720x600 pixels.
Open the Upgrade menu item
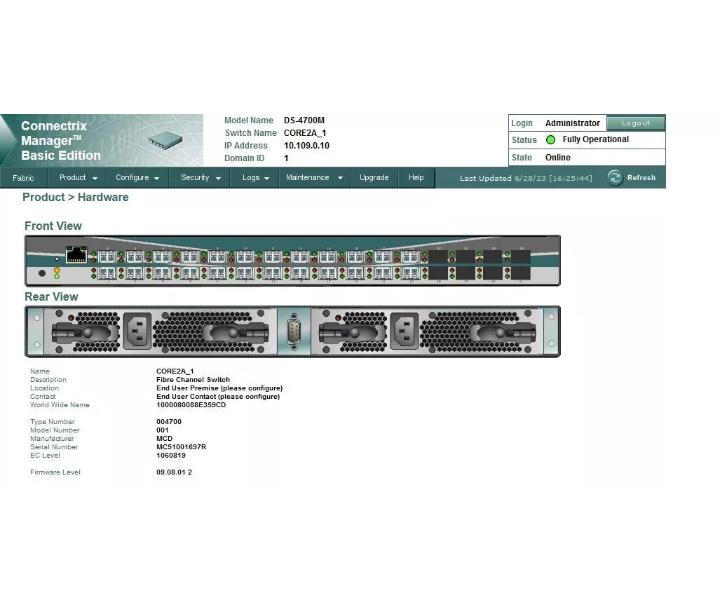tap(374, 178)
